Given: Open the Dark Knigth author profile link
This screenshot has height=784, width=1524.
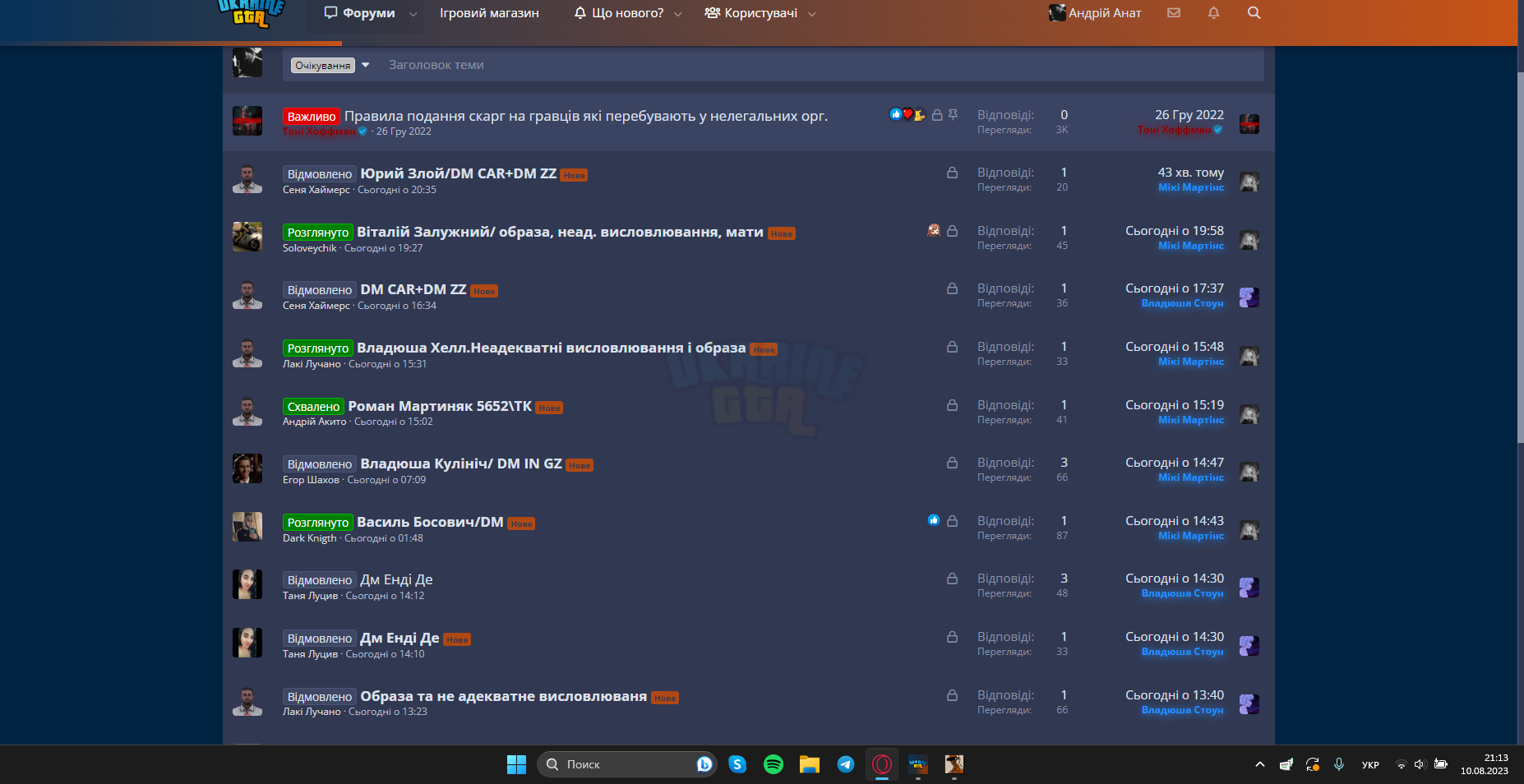Looking at the screenshot, I should tap(309, 538).
